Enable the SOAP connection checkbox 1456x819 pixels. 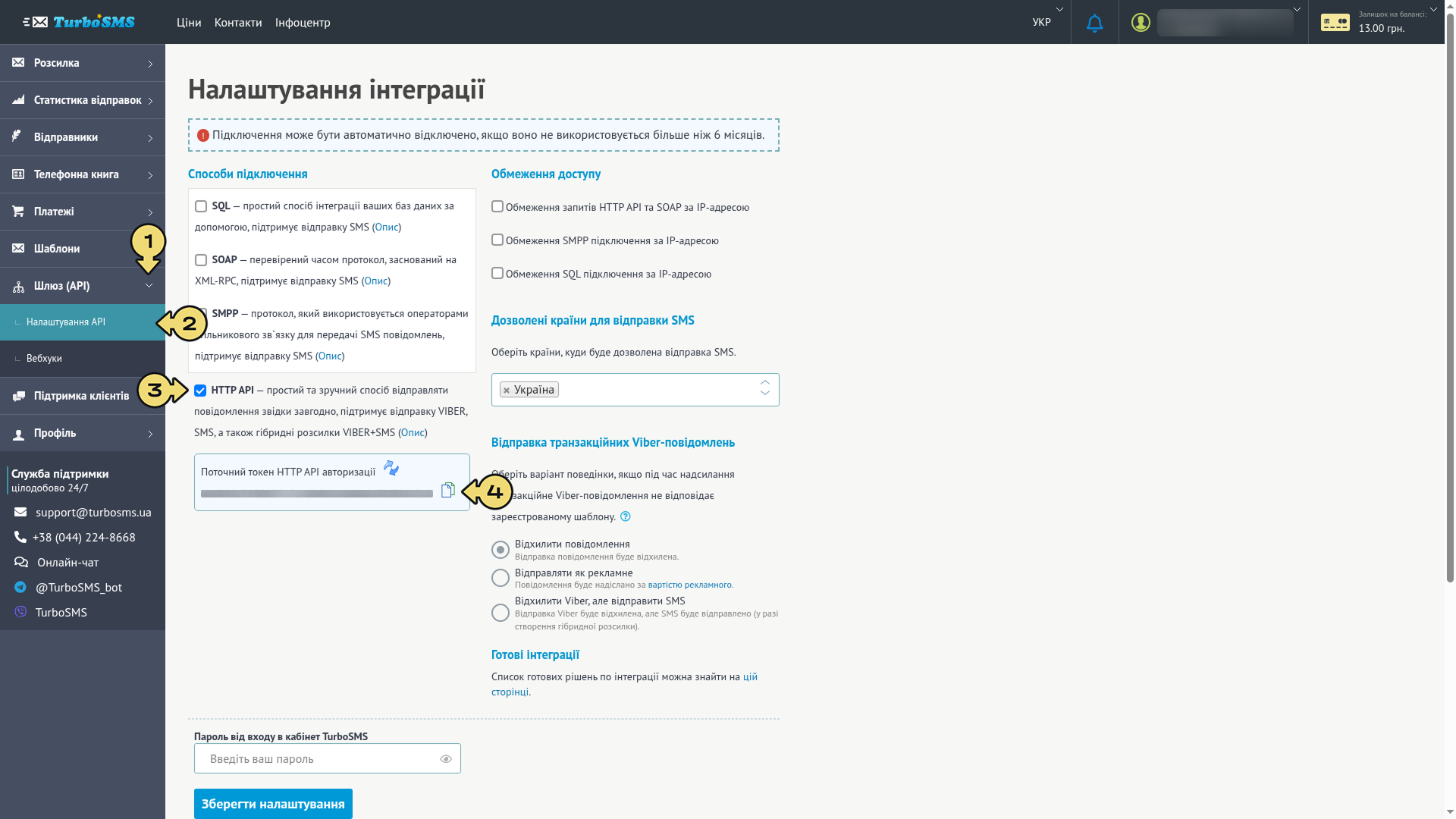[201, 260]
